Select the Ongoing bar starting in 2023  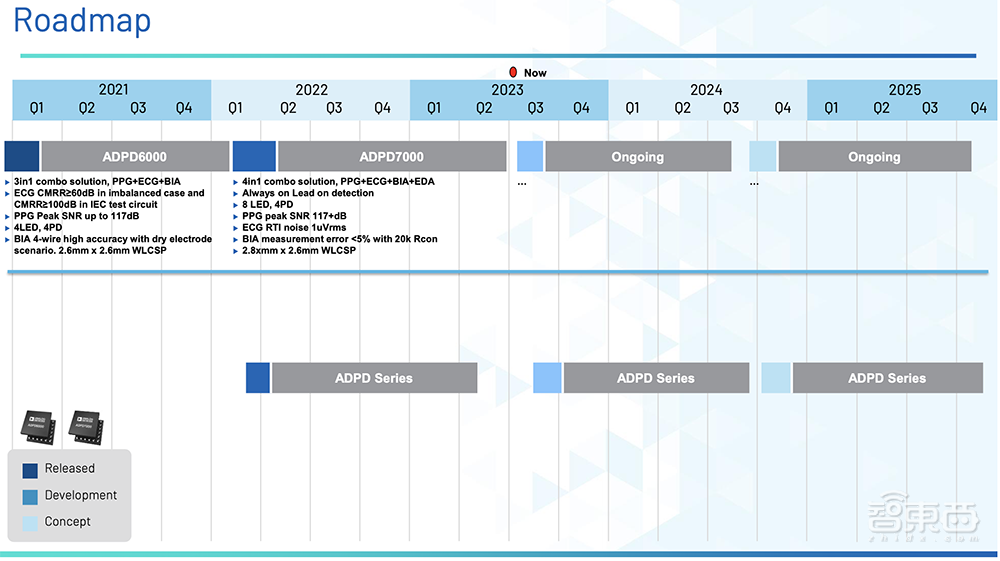click(x=638, y=157)
